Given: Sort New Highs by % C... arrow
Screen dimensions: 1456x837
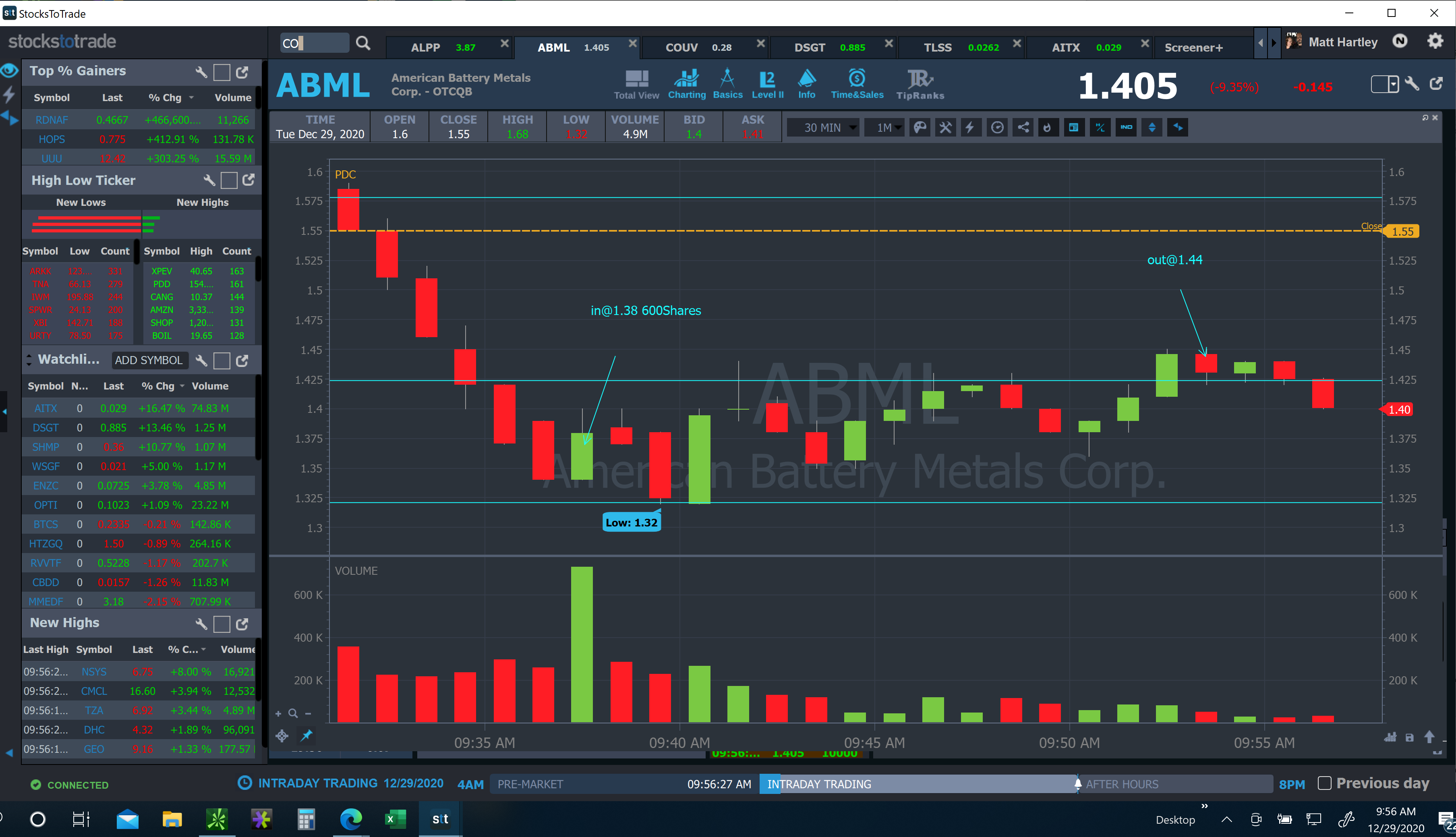Looking at the screenshot, I should pyautogui.click(x=203, y=650).
